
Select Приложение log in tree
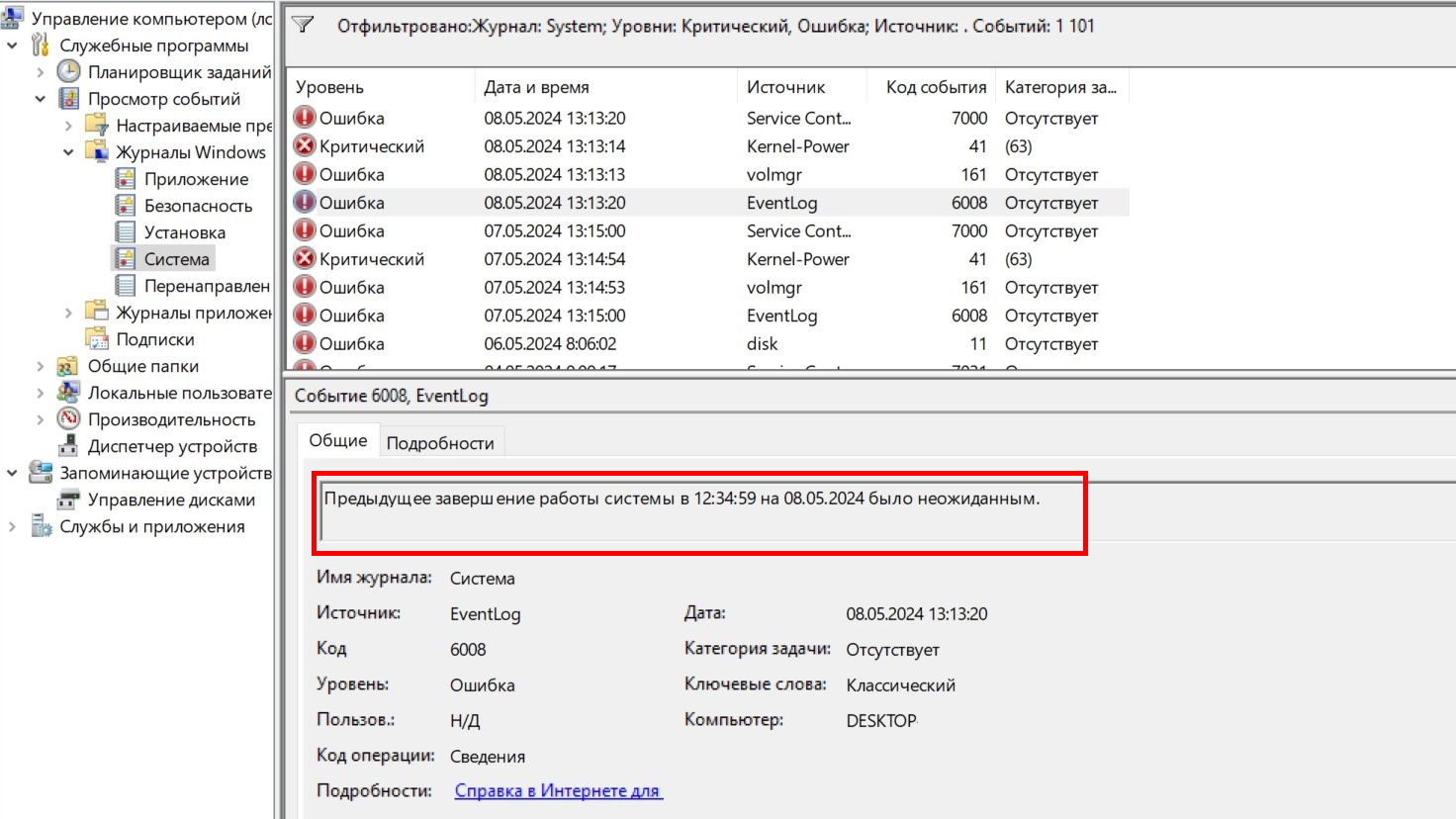[196, 178]
